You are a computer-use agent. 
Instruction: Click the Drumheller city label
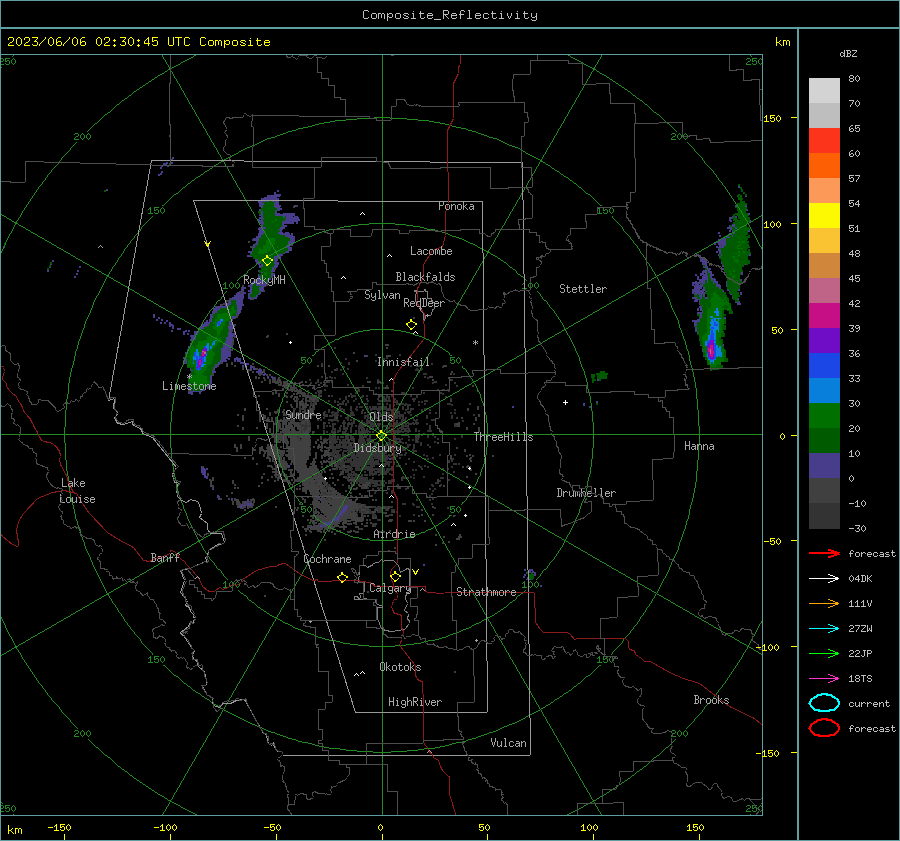(x=586, y=493)
